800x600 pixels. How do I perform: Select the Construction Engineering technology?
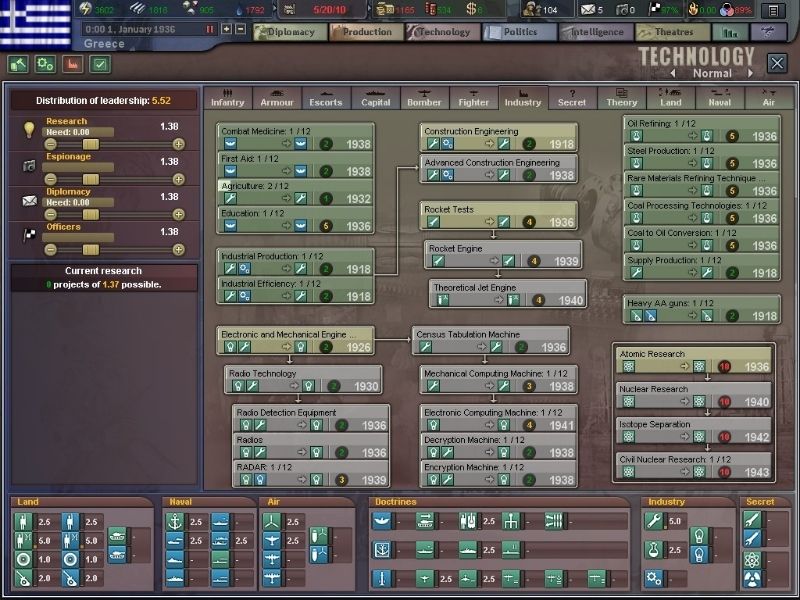(x=498, y=137)
